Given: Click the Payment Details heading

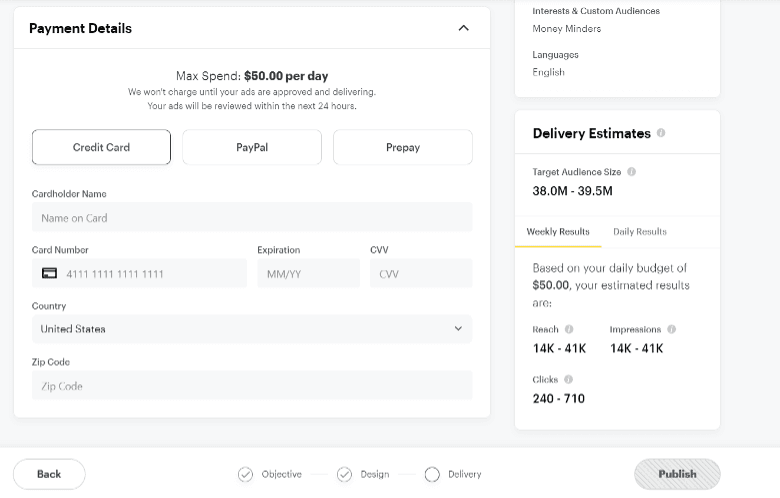Looking at the screenshot, I should 81,28.
